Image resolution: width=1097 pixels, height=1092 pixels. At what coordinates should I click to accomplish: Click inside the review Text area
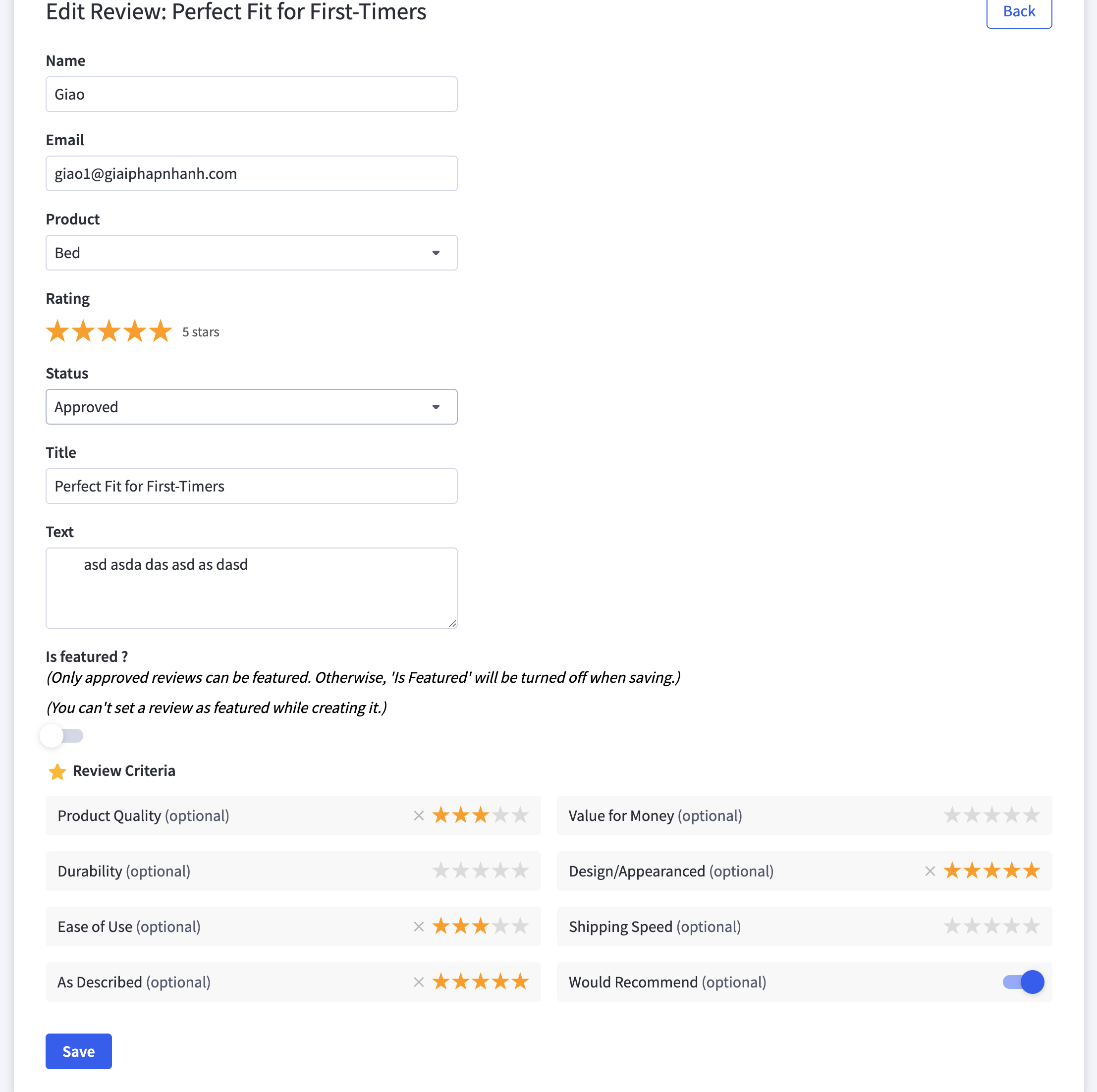click(x=252, y=588)
